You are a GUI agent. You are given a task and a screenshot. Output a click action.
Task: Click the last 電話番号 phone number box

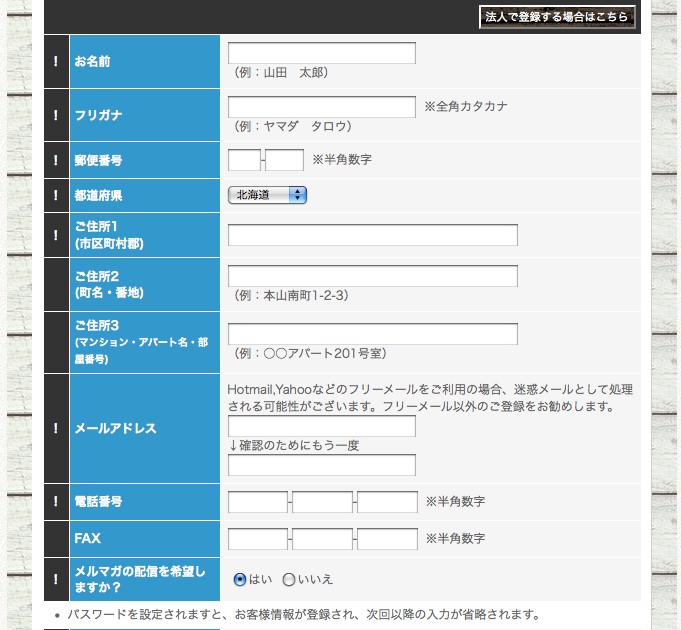tap(387, 502)
